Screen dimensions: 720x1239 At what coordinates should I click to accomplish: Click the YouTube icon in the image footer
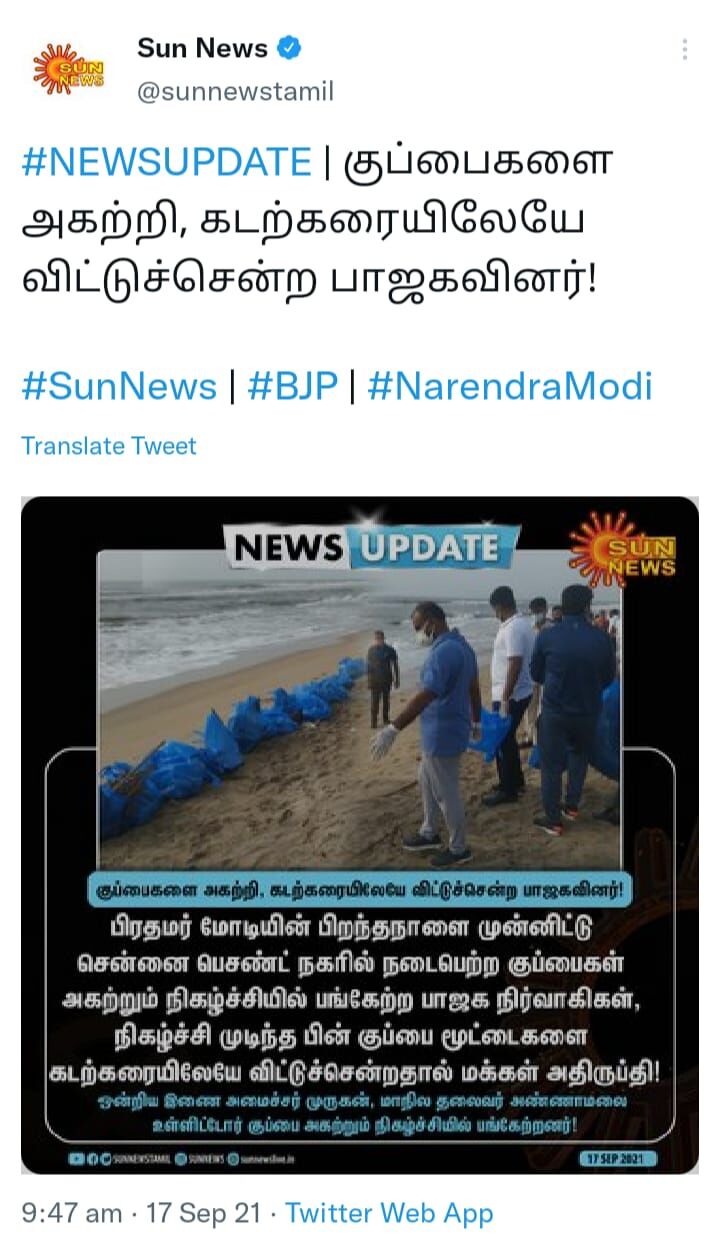click(x=76, y=1159)
